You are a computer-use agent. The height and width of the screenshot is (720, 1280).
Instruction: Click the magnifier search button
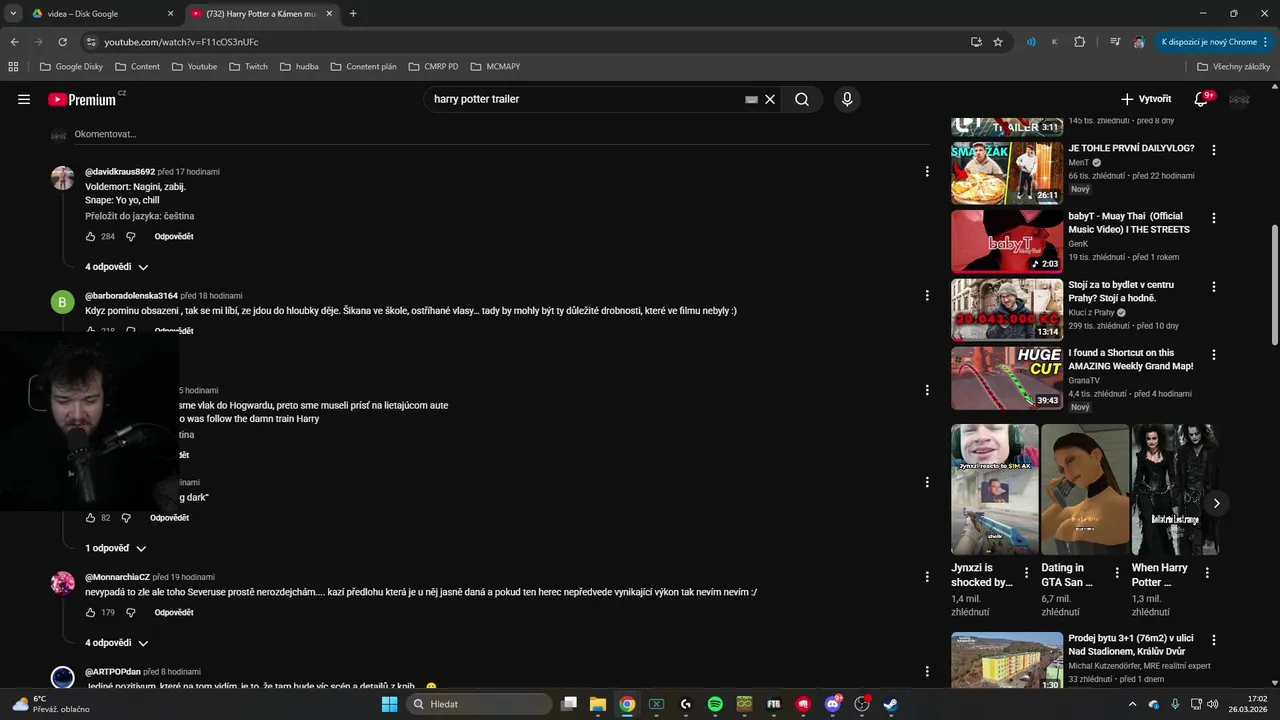[x=802, y=99]
